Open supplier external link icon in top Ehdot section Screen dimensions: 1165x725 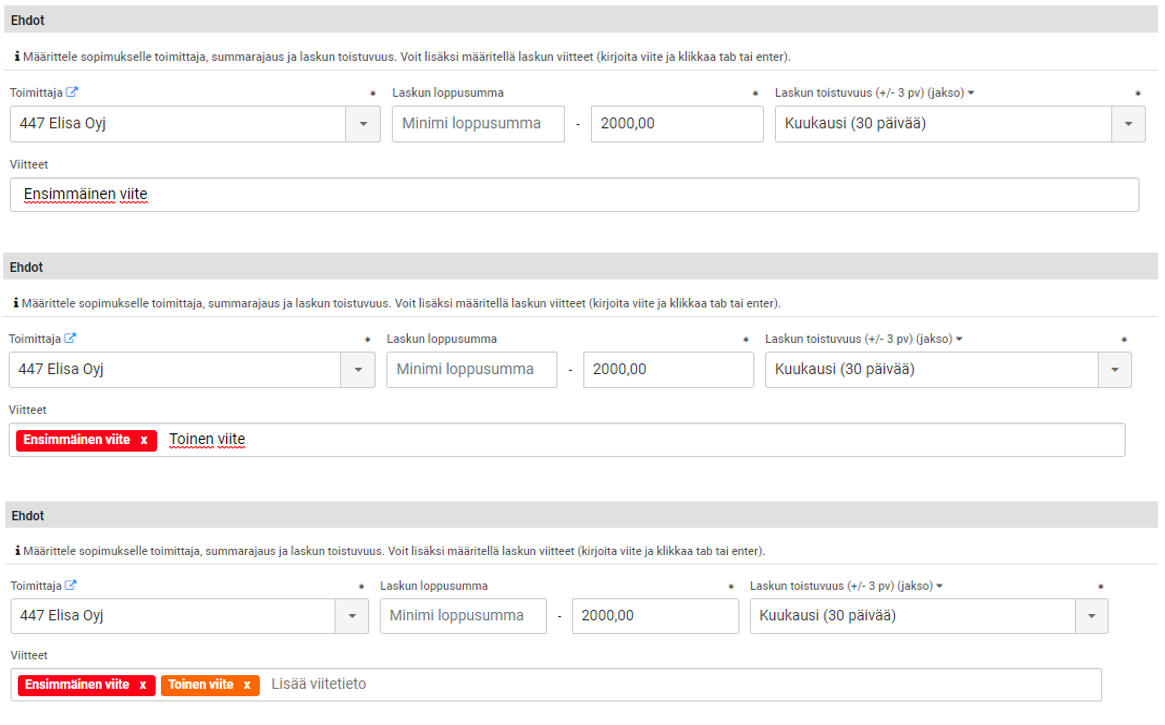tap(72, 93)
